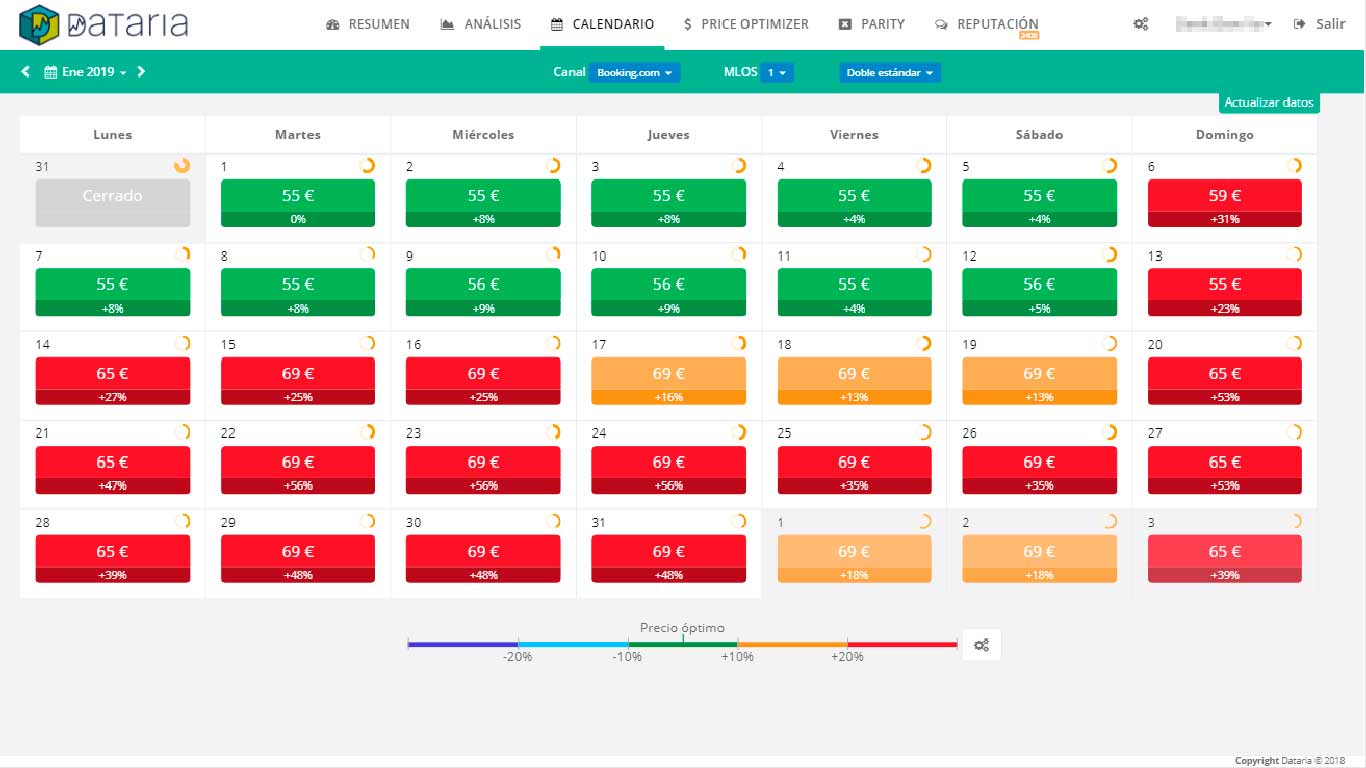Click occupancy circle icon for January 5

coord(1109,166)
